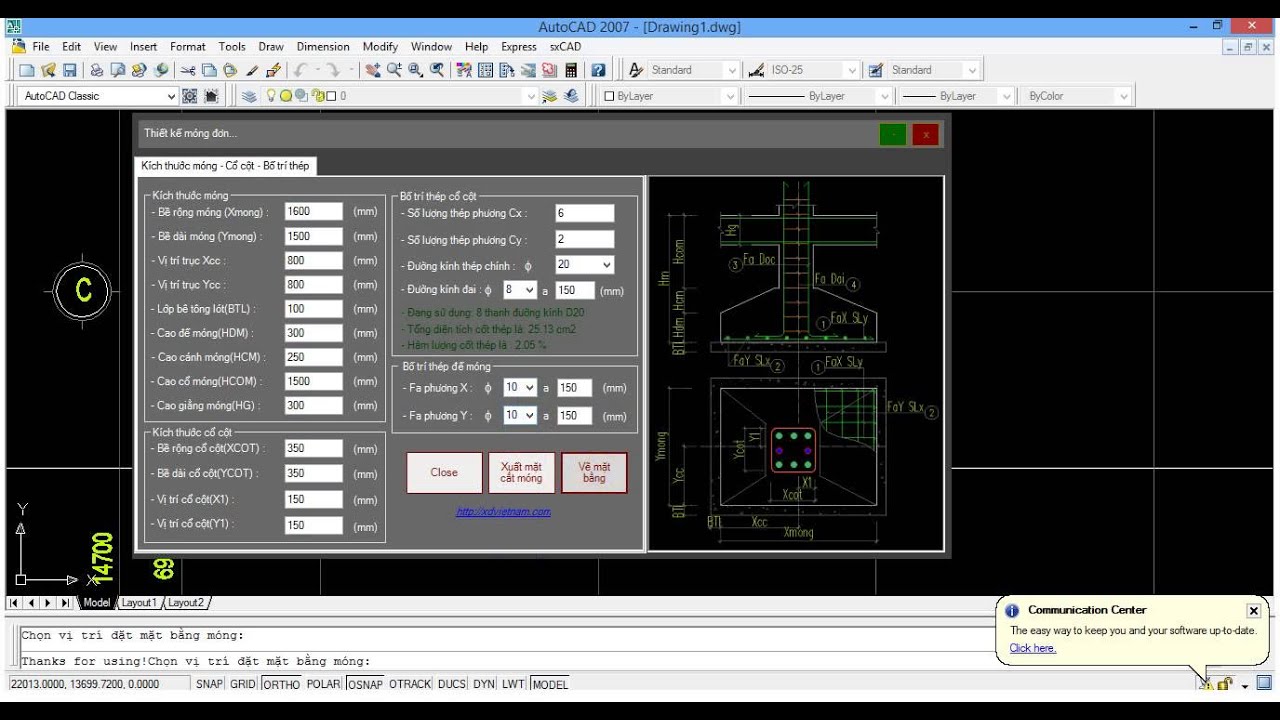
Task: Select the Match Properties brush icon
Action: click(252, 70)
